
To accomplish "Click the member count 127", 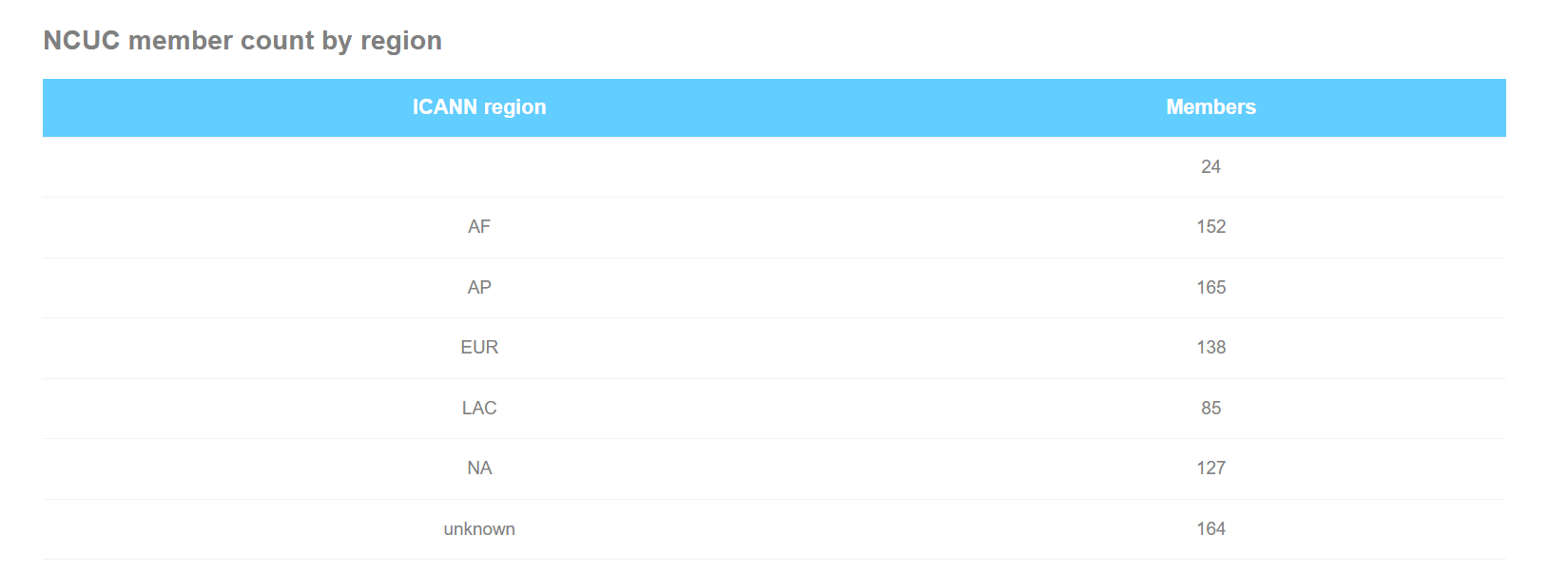I will [1210, 468].
